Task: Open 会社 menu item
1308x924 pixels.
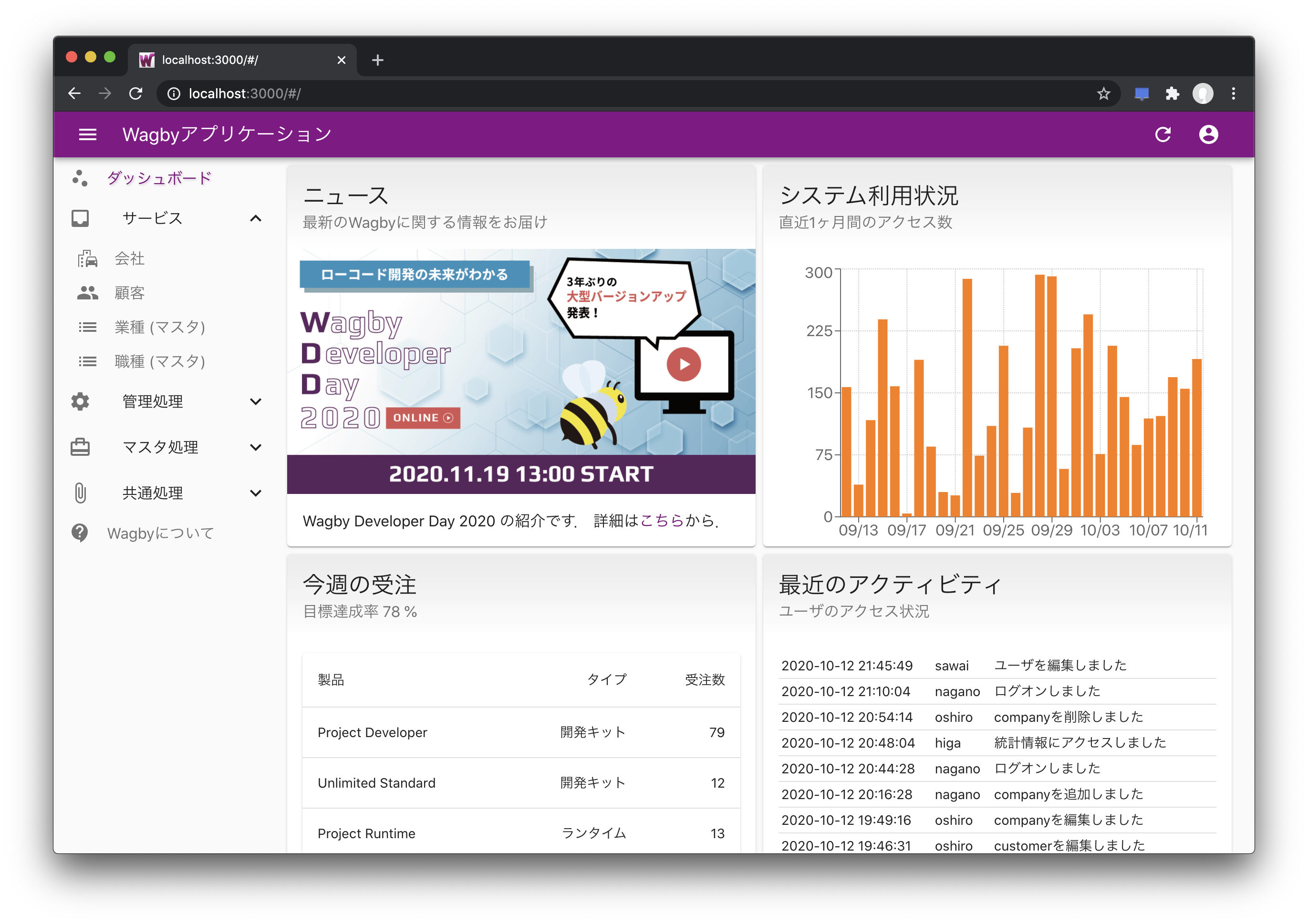Action: coord(130,258)
